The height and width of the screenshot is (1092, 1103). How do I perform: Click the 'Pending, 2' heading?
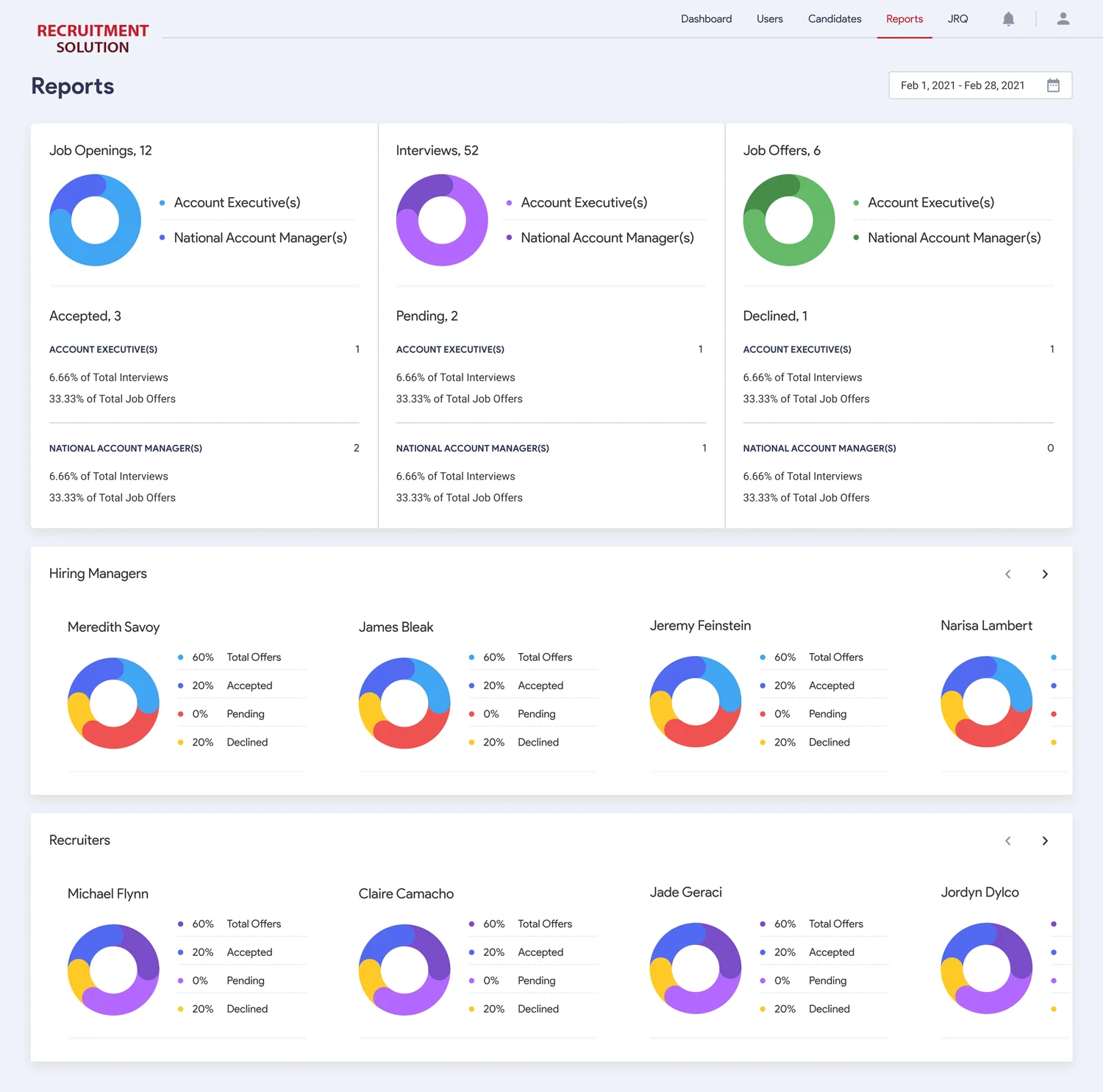pyautogui.click(x=426, y=316)
